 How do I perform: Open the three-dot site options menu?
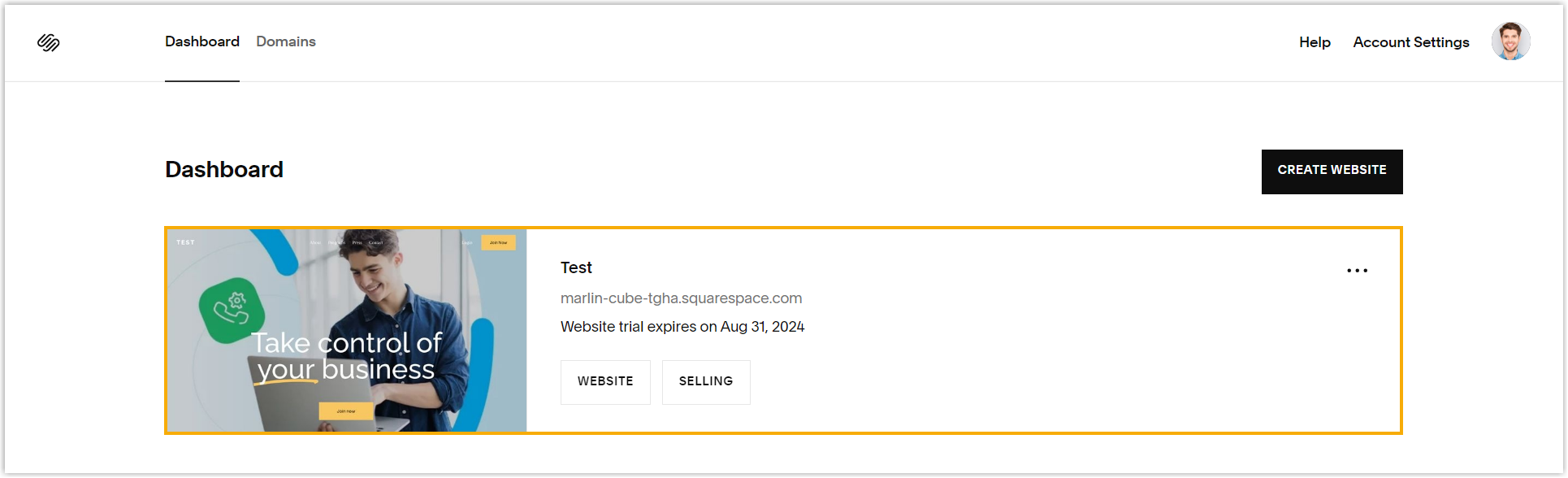pos(1357,271)
